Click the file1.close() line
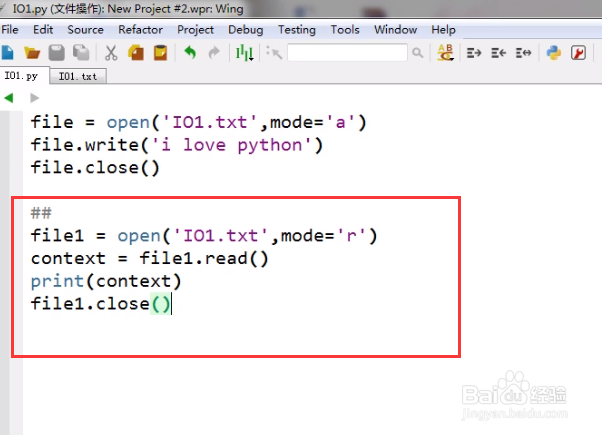Viewport: 602px width, 435px height. click(101, 304)
